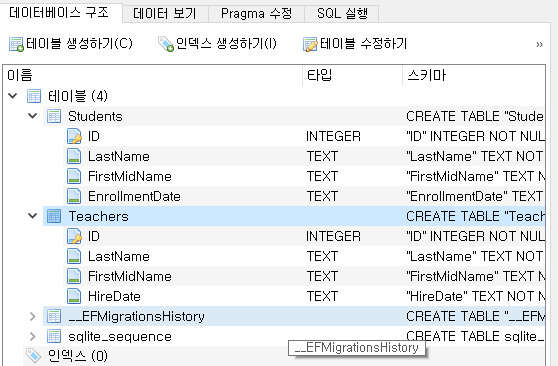The width and height of the screenshot is (558, 366).
Task: Click the 타입 column header
Action: (353, 75)
